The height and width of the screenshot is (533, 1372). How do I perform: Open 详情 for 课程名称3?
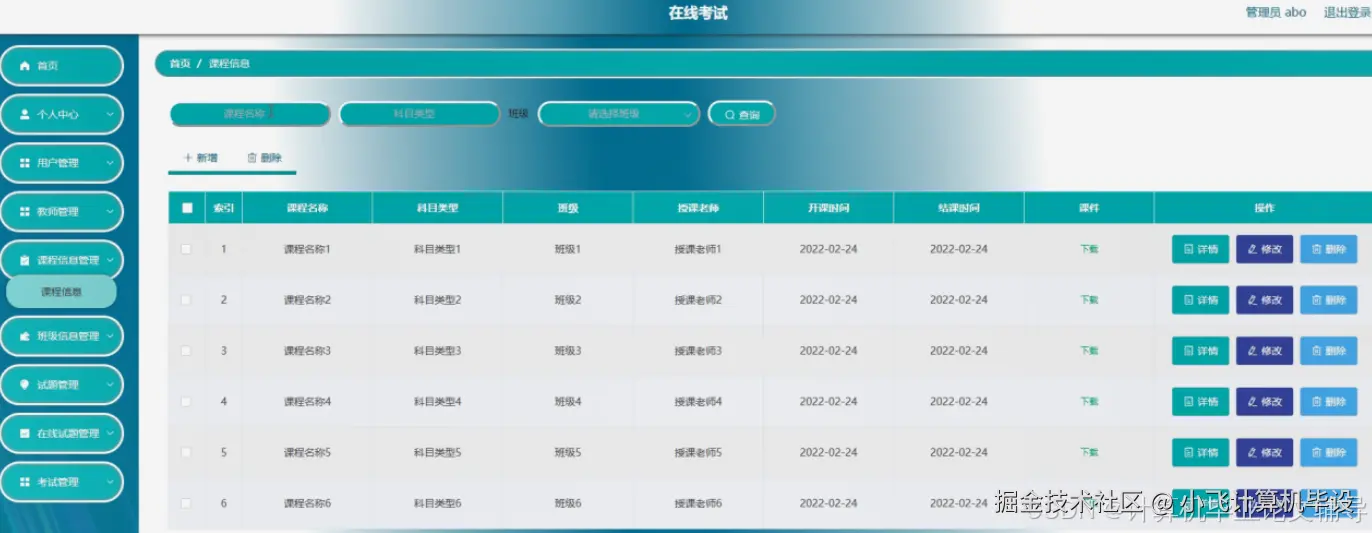click(1200, 351)
